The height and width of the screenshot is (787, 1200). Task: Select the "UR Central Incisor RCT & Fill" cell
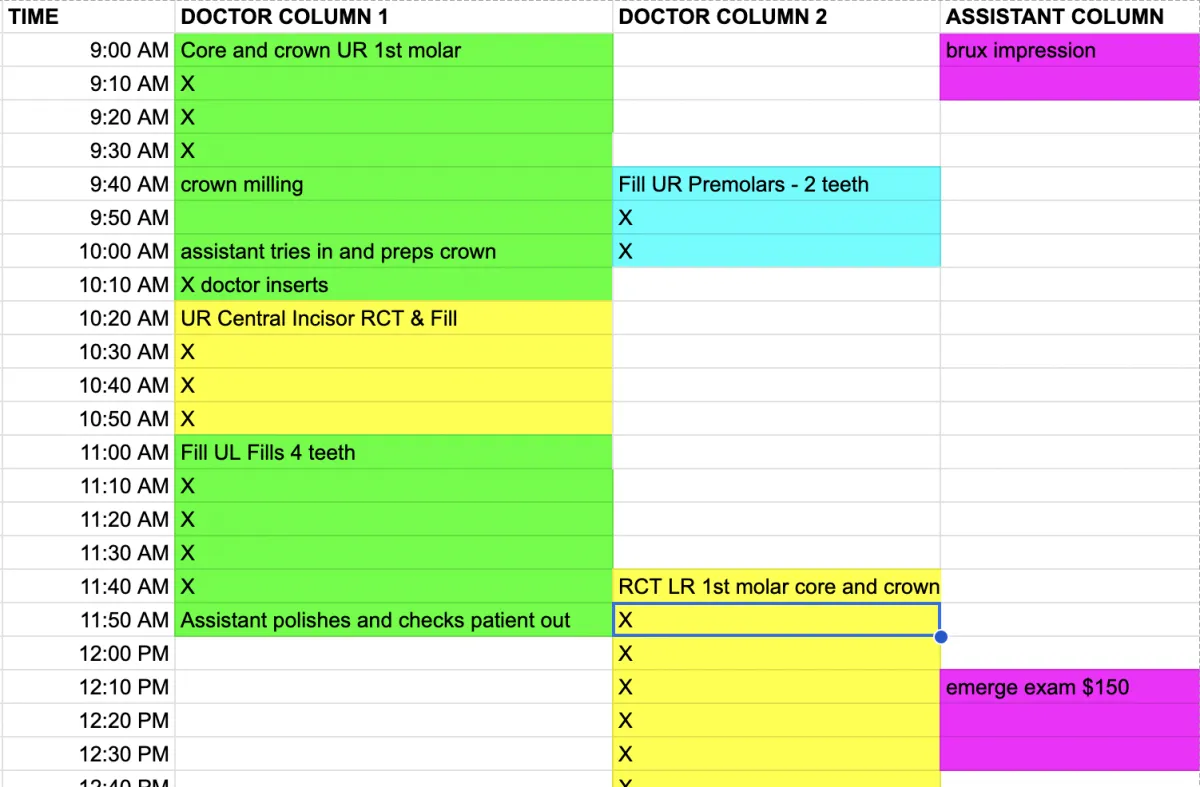point(393,318)
